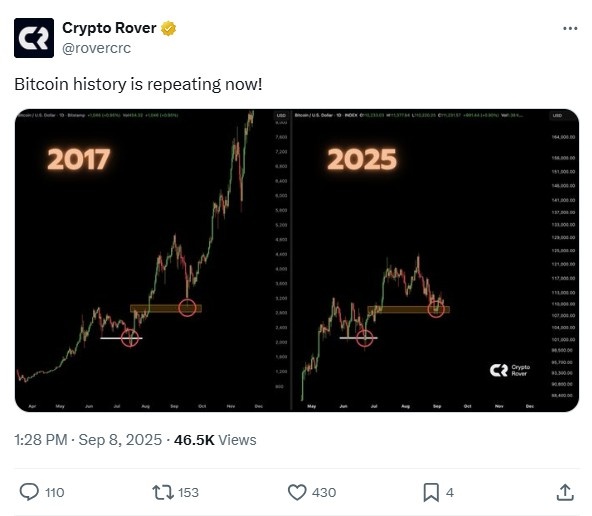Open the @rovercrc handle link

click(96, 48)
